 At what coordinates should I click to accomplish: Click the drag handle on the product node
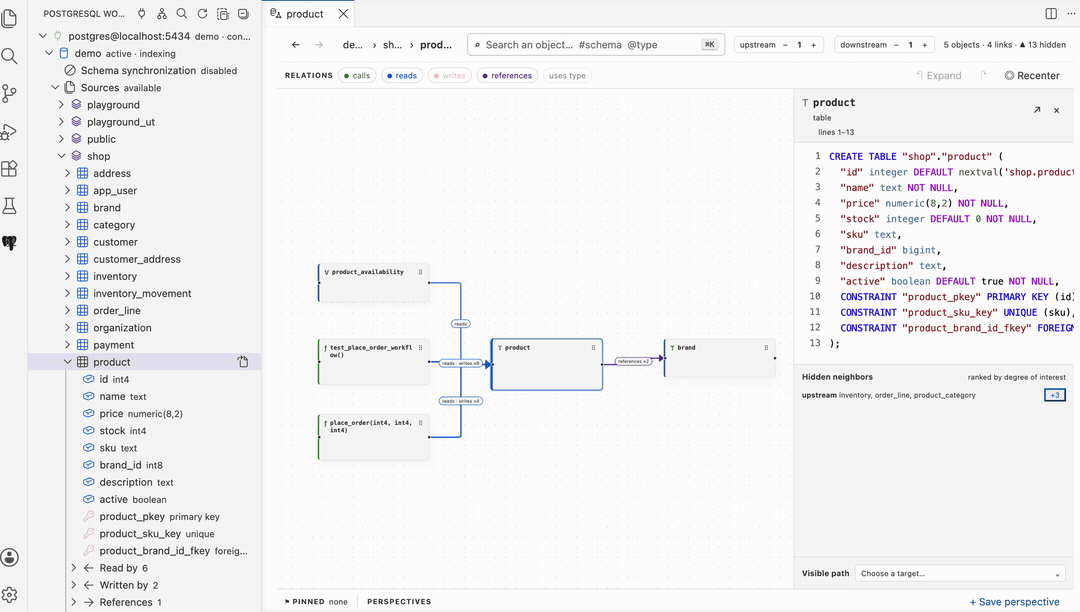pos(593,348)
